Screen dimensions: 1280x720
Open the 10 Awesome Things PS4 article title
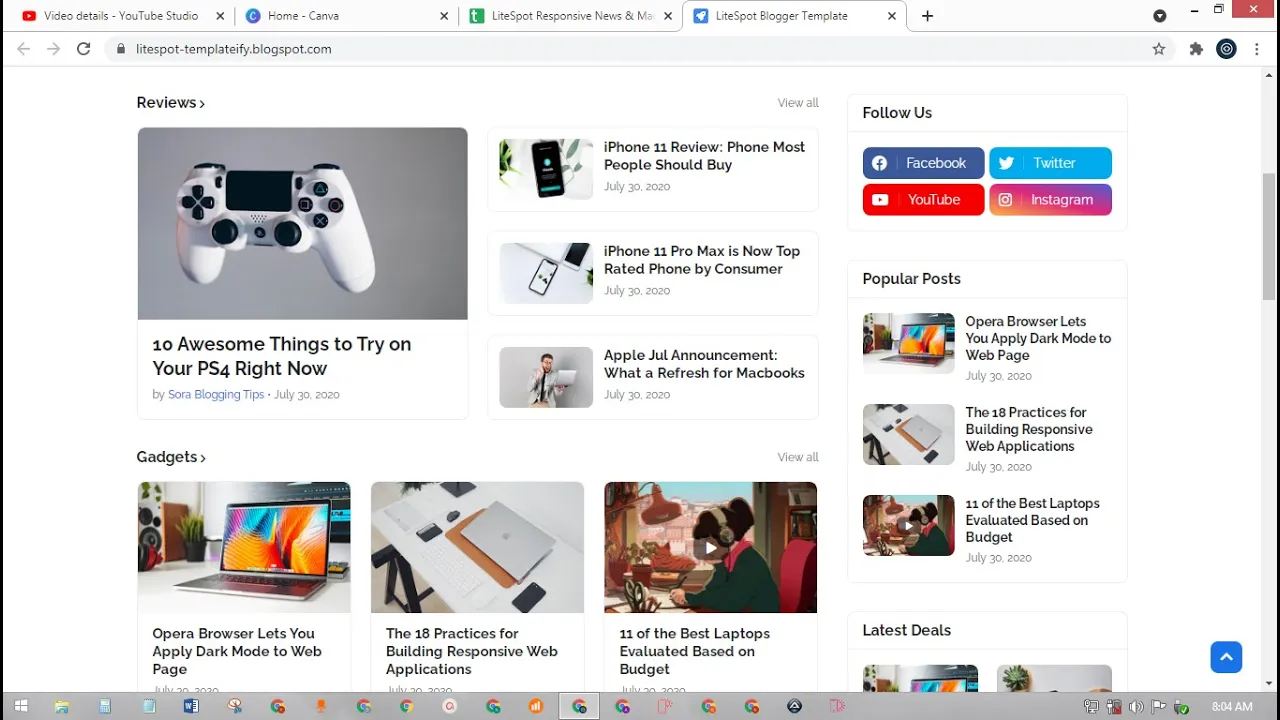tap(282, 356)
